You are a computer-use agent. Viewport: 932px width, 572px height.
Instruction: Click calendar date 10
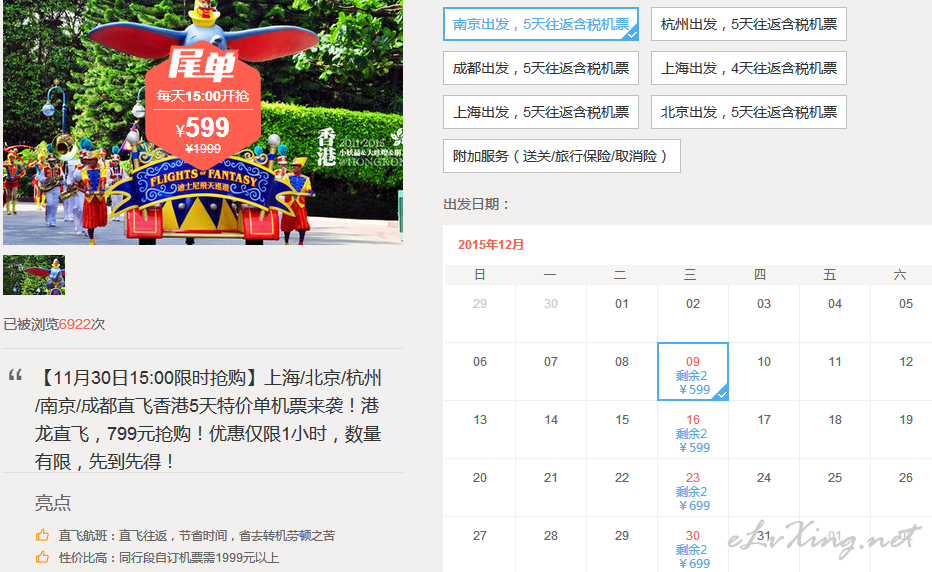[764, 362]
